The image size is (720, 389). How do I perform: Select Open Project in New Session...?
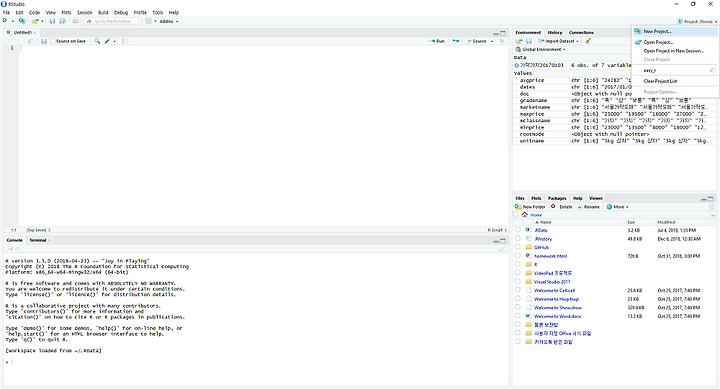point(673,51)
